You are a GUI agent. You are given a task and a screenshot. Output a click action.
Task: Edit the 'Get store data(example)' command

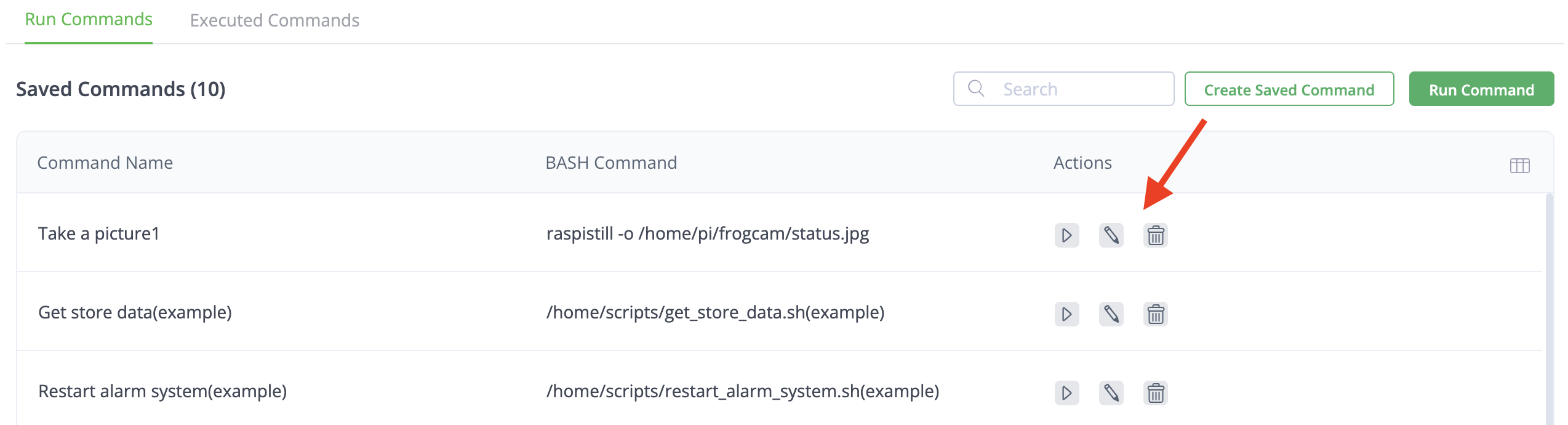point(1111,314)
